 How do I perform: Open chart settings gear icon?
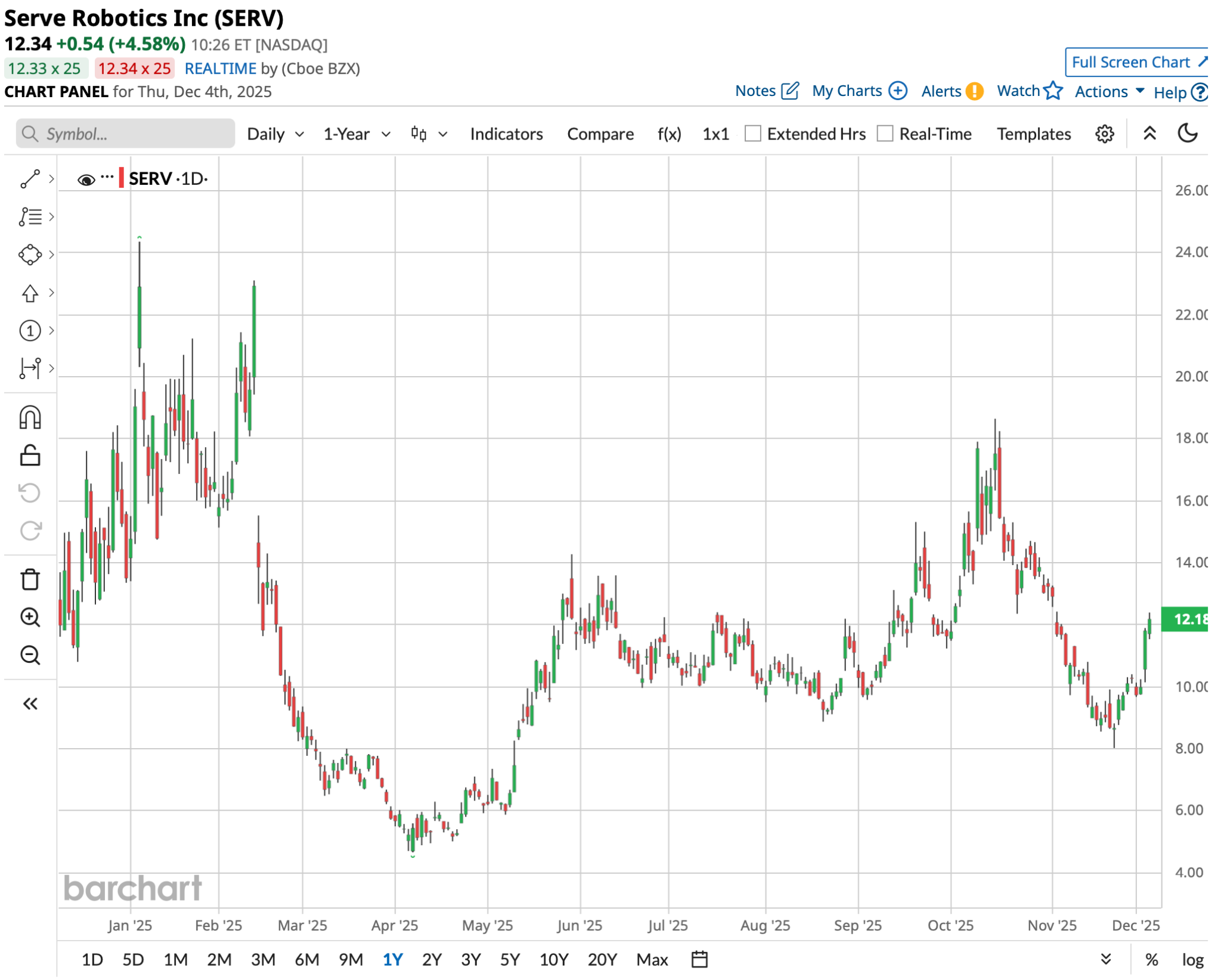(x=1104, y=134)
